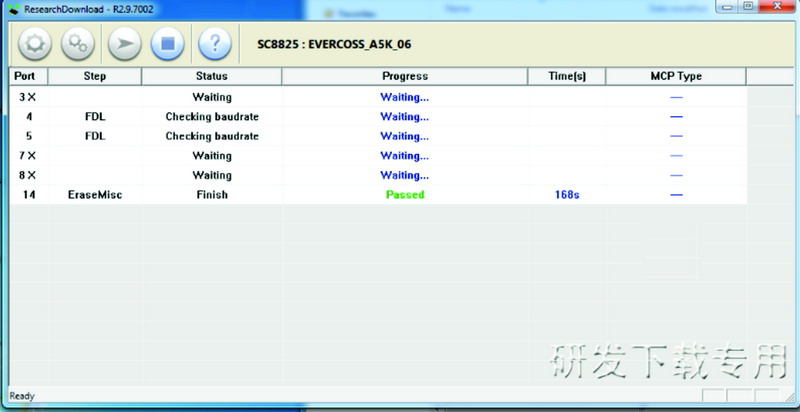Click the Load Packet gear icon
The width and height of the screenshot is (800, 412).
point(34,44)
